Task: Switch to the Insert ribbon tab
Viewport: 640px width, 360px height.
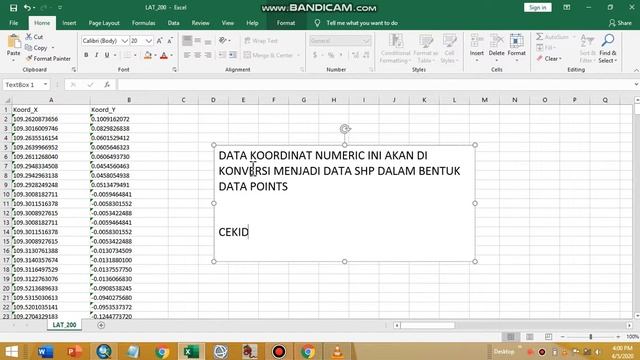Action: (69, 23)
